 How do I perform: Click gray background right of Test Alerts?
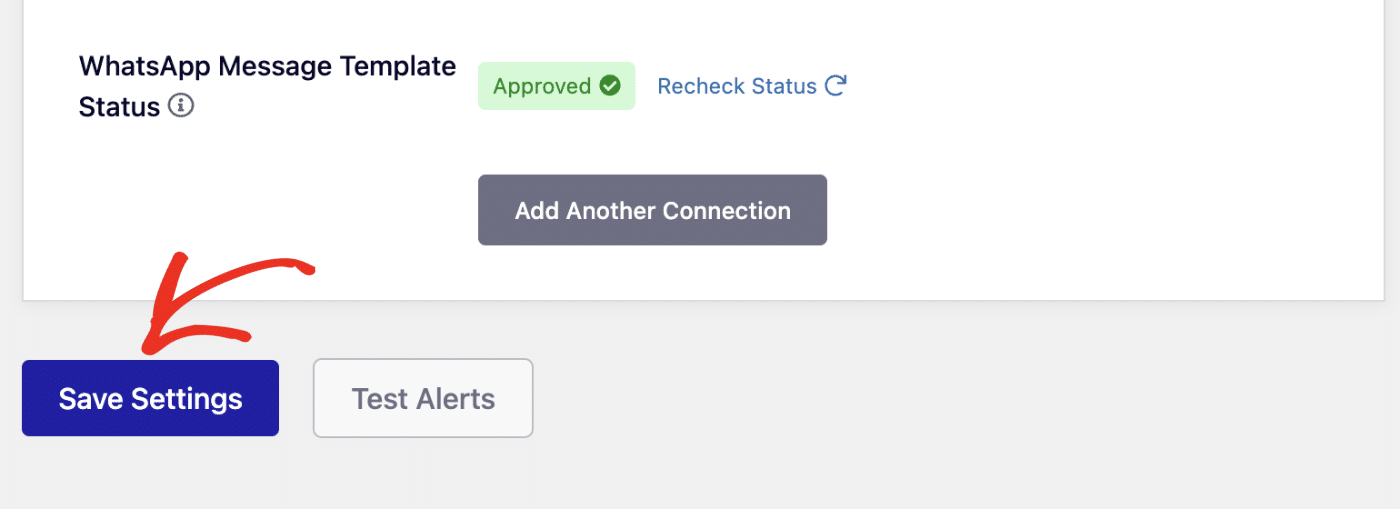point(900,398)
